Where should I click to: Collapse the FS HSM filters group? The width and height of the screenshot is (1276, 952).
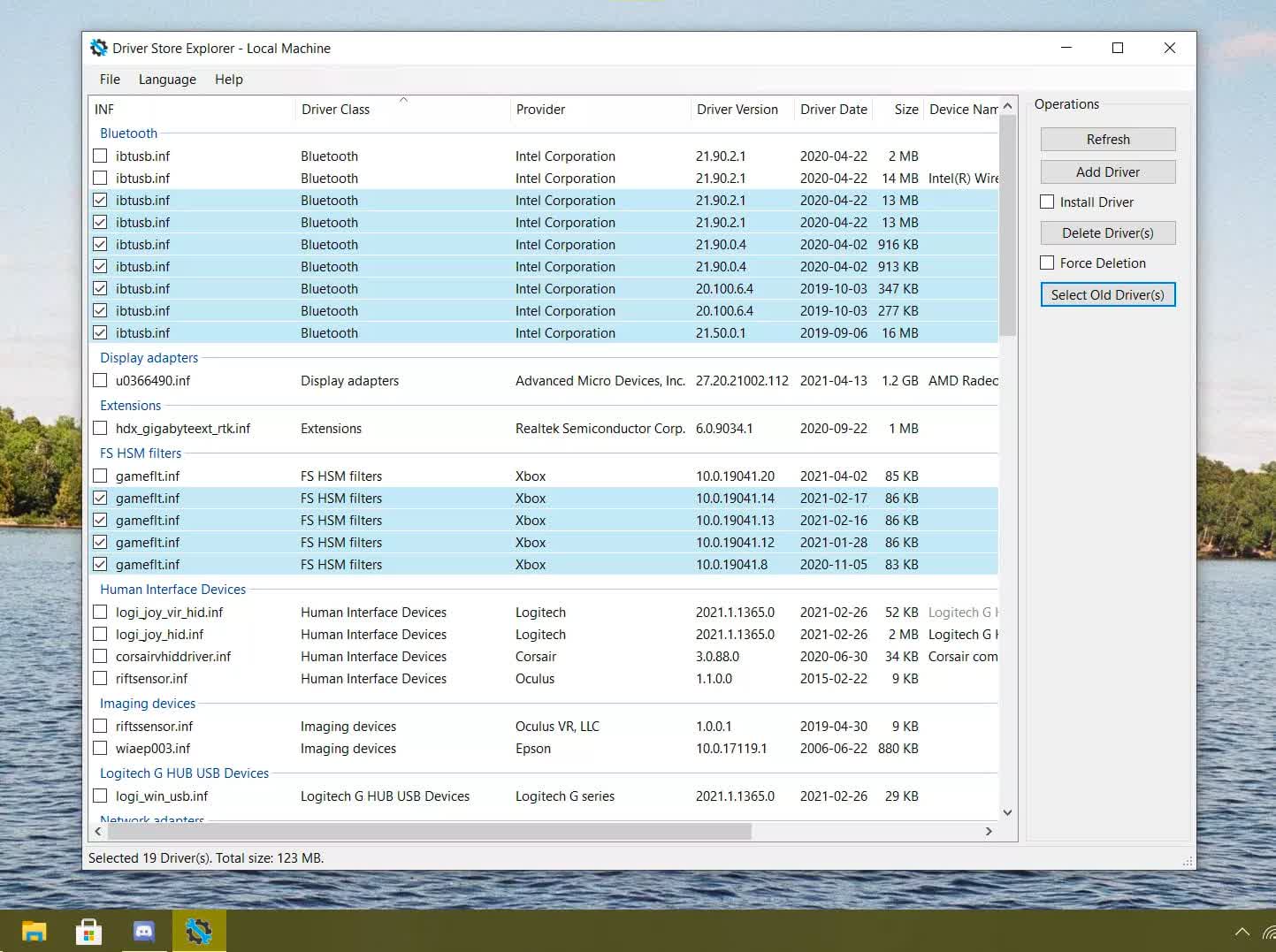coord(140,453)
